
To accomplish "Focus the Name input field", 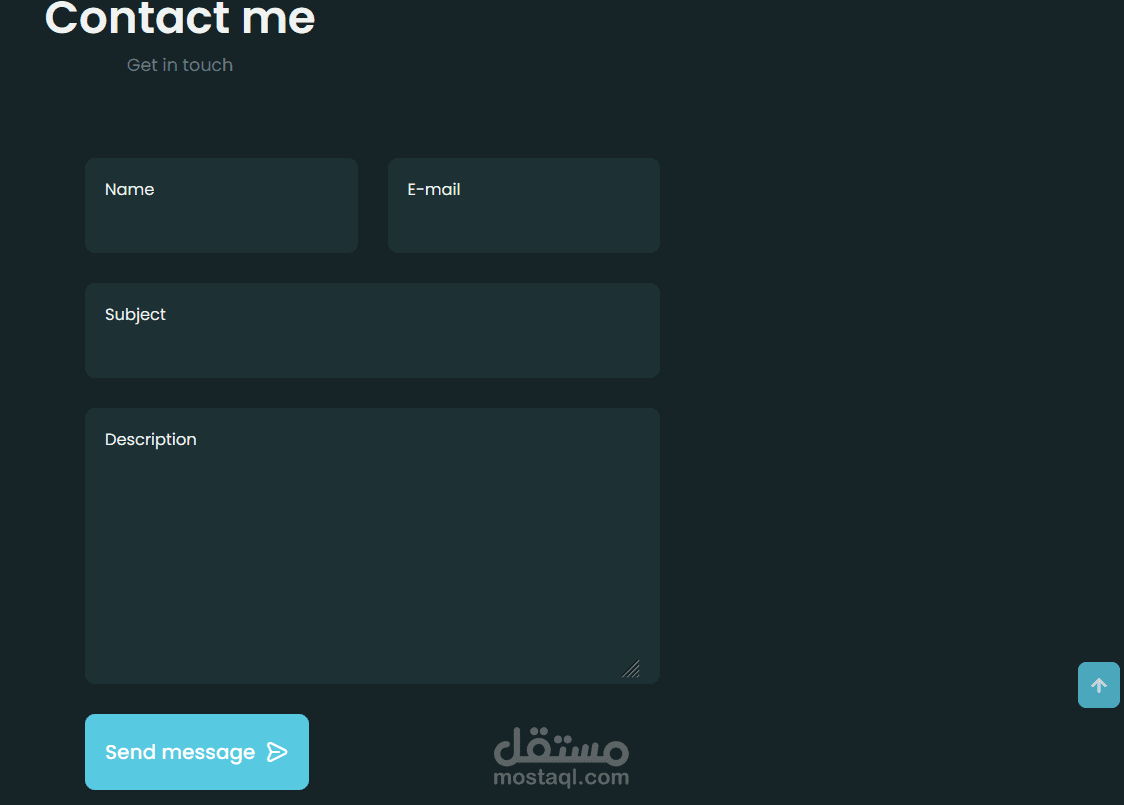I will [x=222, y=206].
